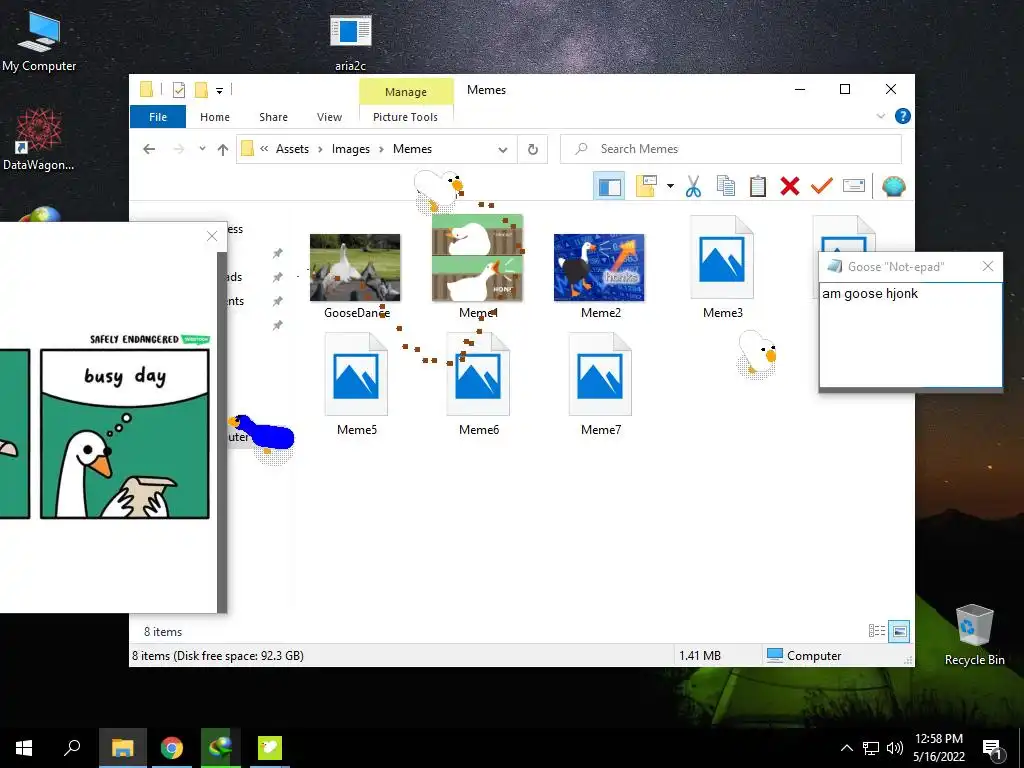The width and height of the screenshot is (1024, 768).
Task: Open the address bar history dropdown
Action: click(x=503, y=150)
